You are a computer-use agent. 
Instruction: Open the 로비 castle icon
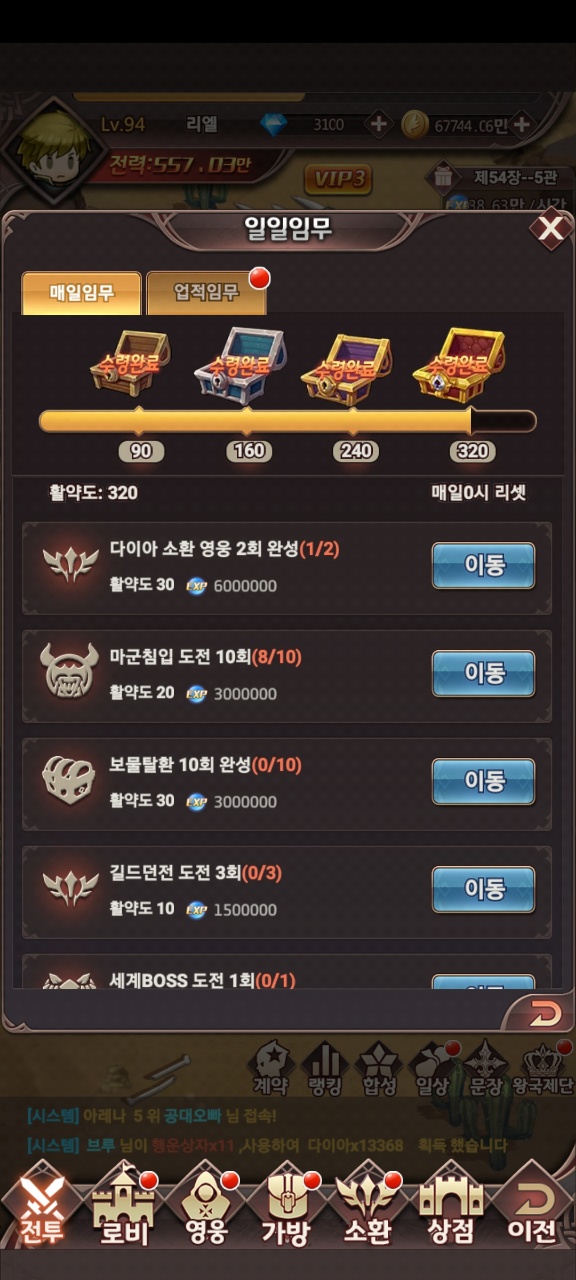(124, 1208)
